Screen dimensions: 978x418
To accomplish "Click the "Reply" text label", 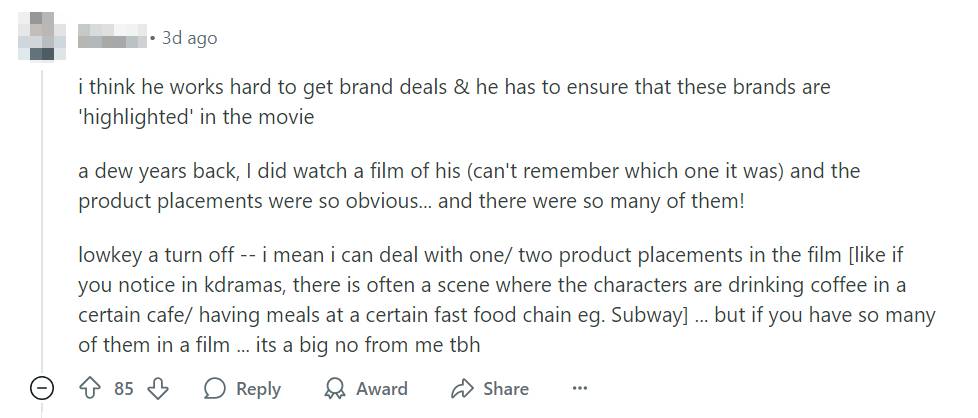I will [258, 388].
